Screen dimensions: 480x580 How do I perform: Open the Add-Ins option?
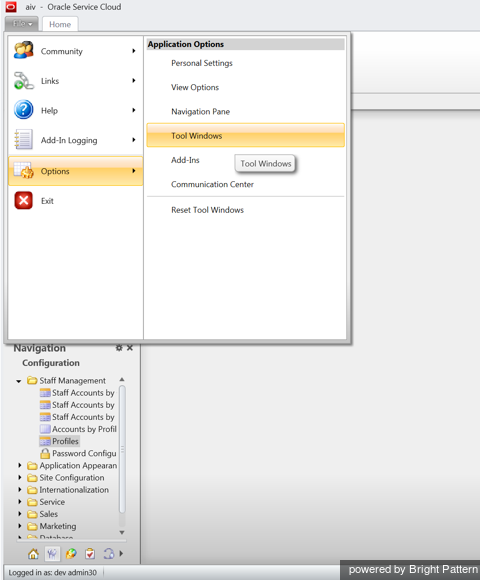point(185,160)
